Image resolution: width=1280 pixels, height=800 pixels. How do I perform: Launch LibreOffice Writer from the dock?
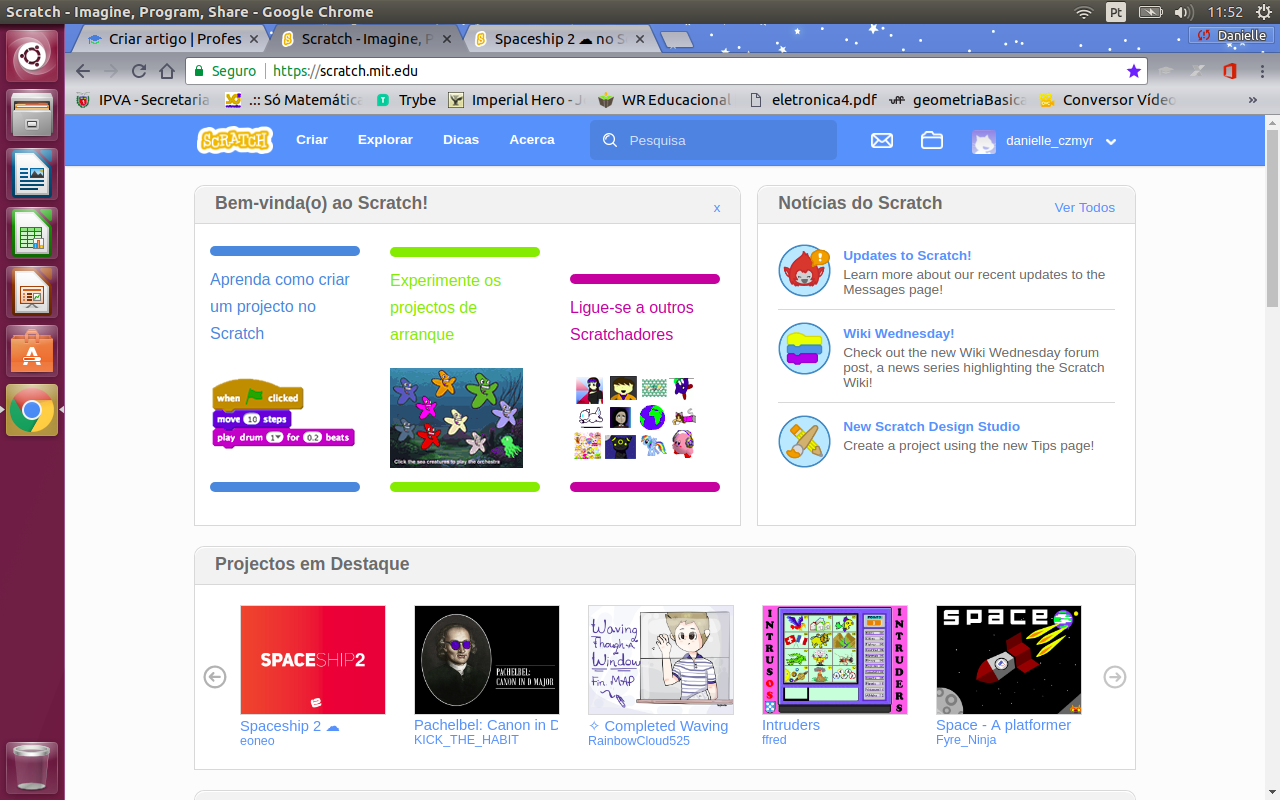(32, 173)
